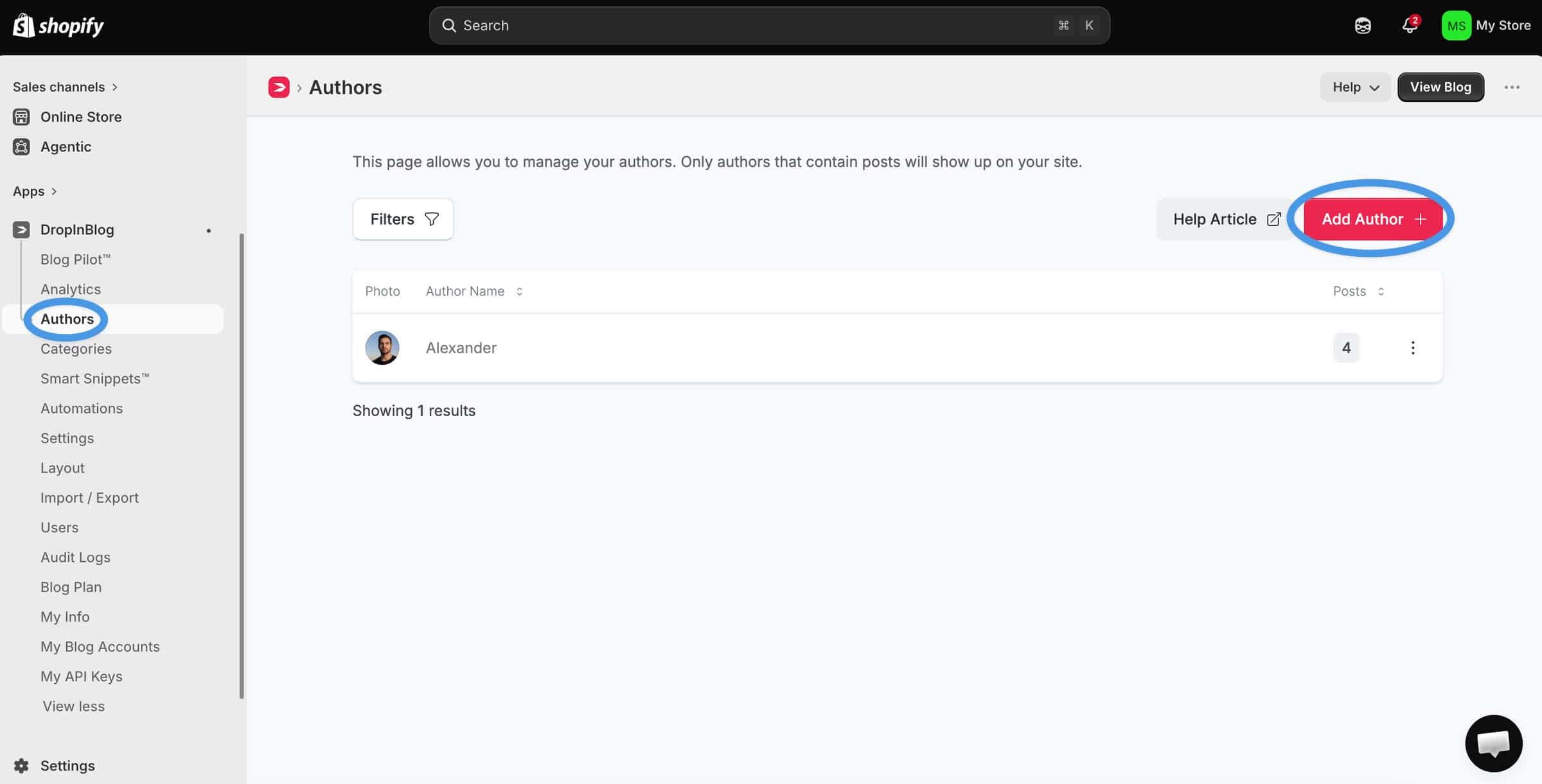
Task: Focus the top Search field
Action: pos(769,26)
